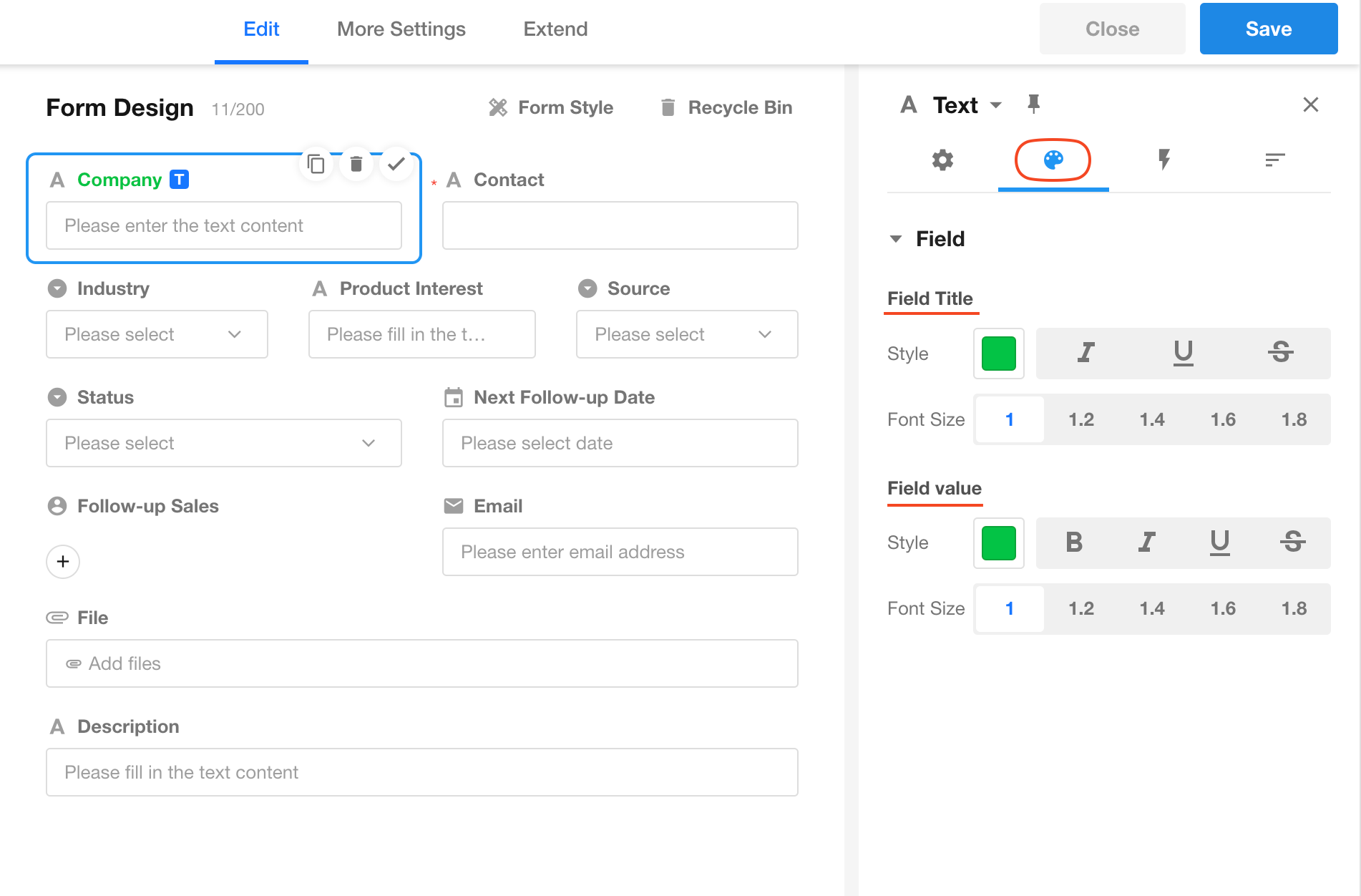Open the gear settings tab in panel
Viewport: 1361px width, 896px height.
[x=942, y=160]
